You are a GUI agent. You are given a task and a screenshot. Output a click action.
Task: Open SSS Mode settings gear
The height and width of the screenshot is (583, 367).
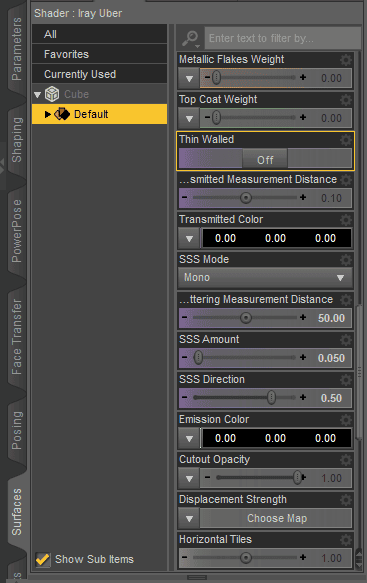click(346, 260)
